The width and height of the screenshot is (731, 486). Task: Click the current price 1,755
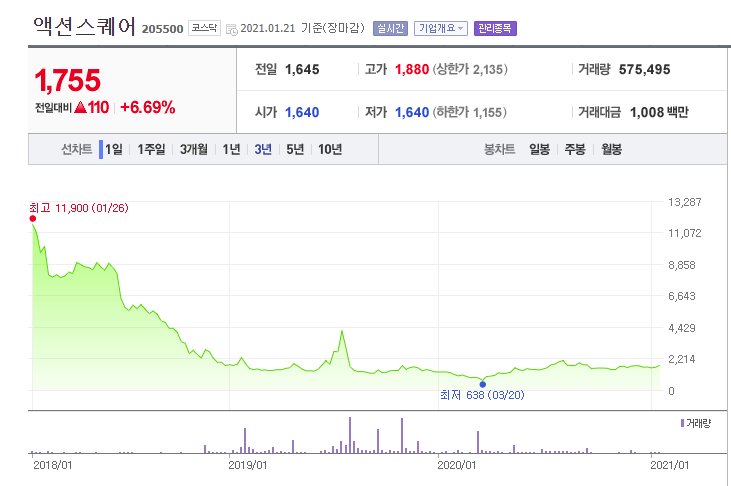(x=68, y=80)
